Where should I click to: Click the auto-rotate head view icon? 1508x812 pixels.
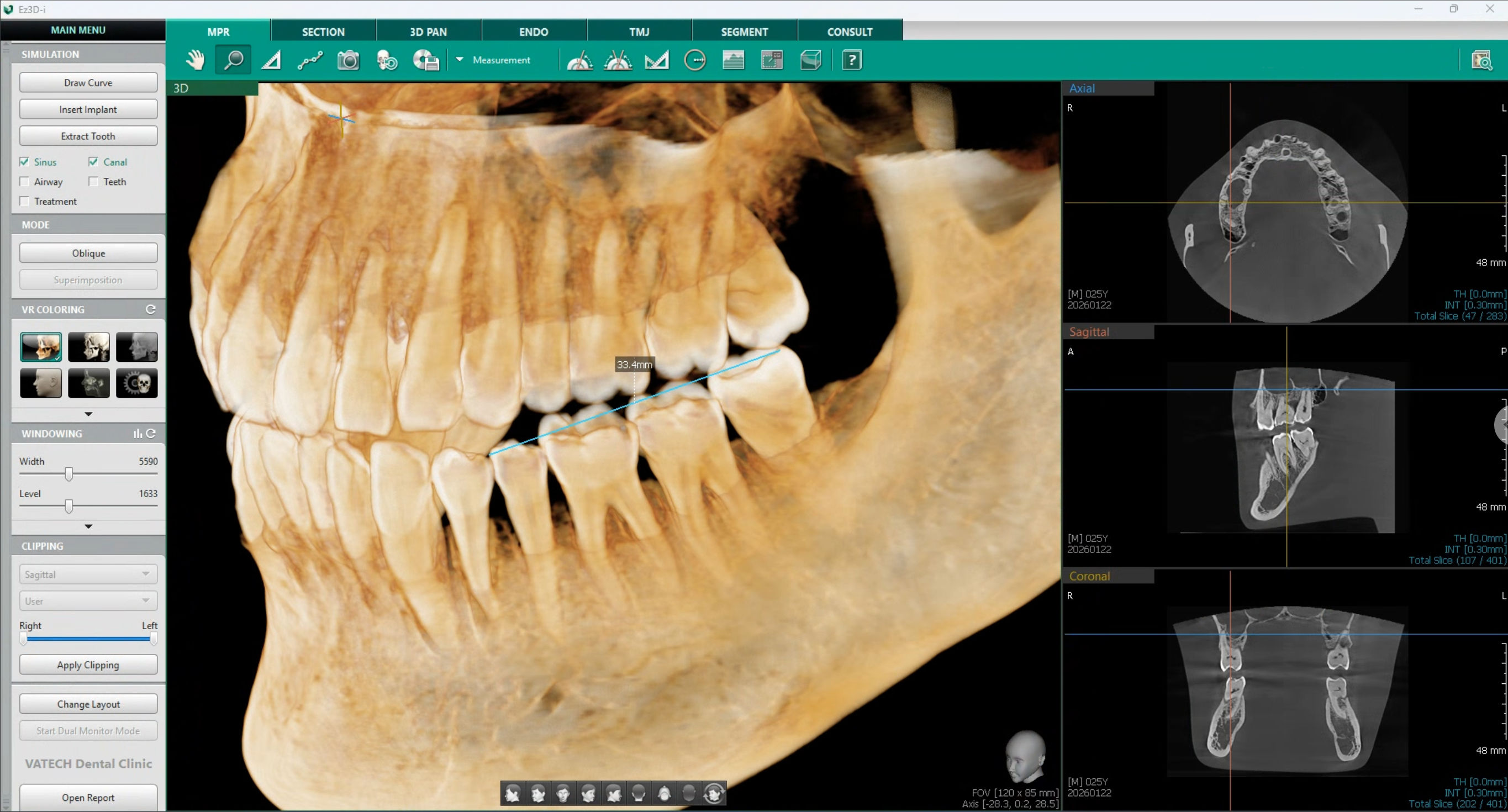[x=714, y=794]
